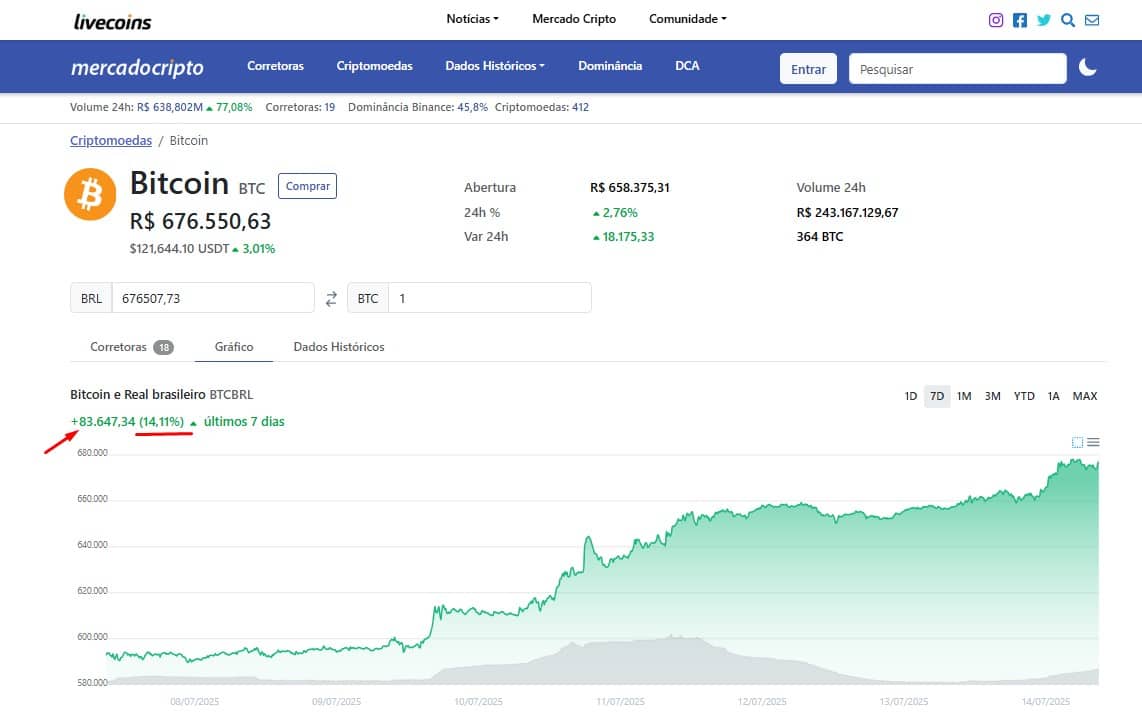Click the Volume 24h R$ 638,802M stat
This screenshot has height=720, width=1142.
click(161, 107)
